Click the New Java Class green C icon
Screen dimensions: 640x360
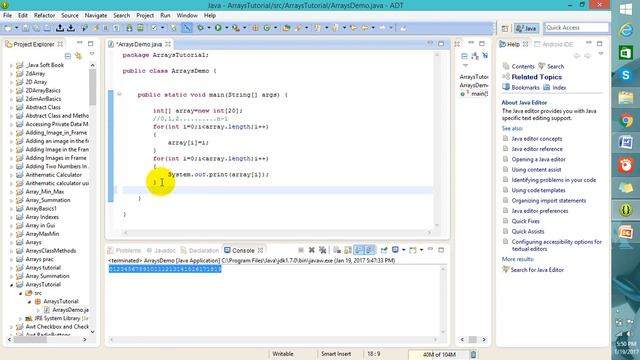click(x=267, y=28)
